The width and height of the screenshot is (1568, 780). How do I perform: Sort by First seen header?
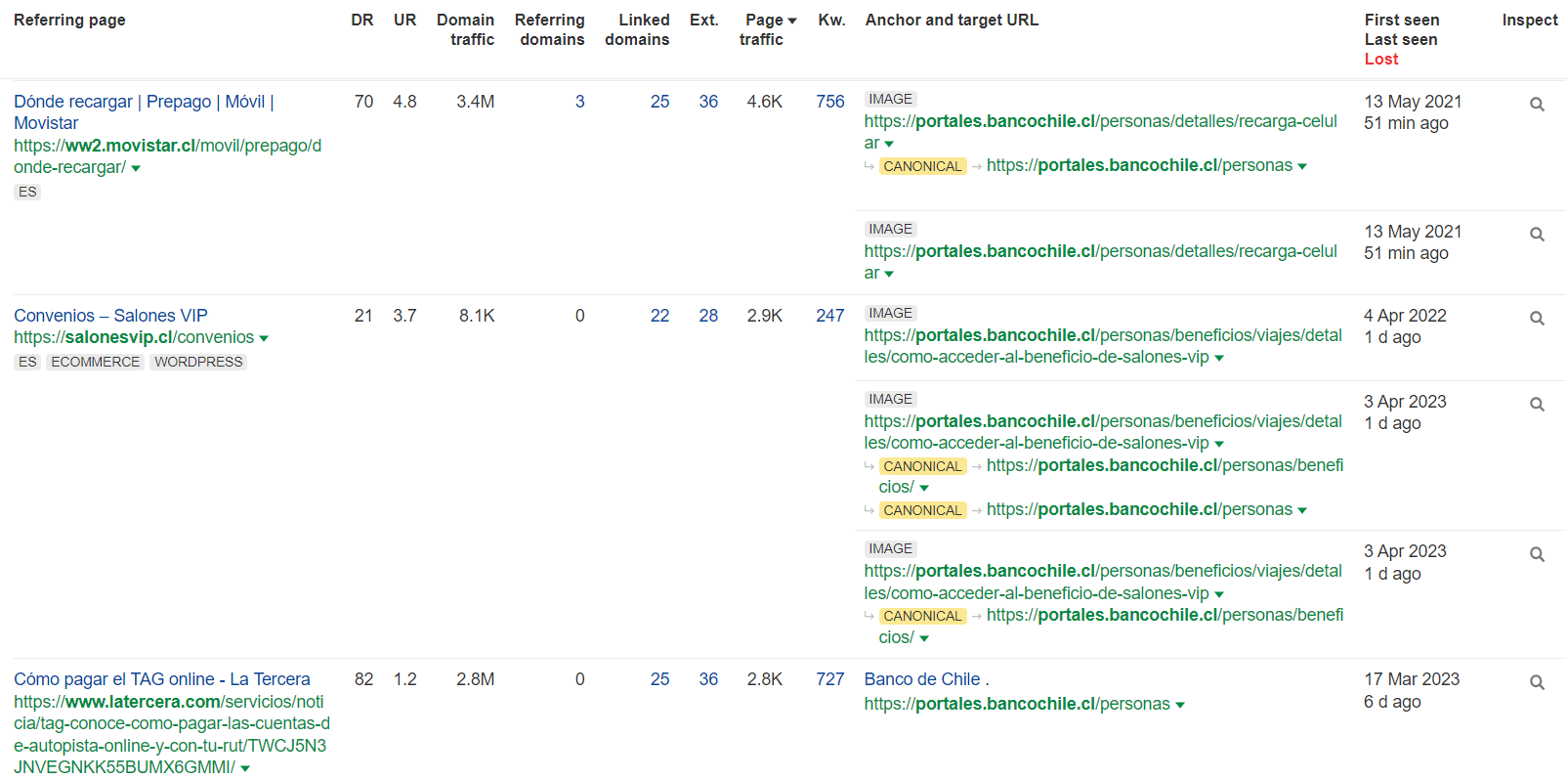point(1402,20)
